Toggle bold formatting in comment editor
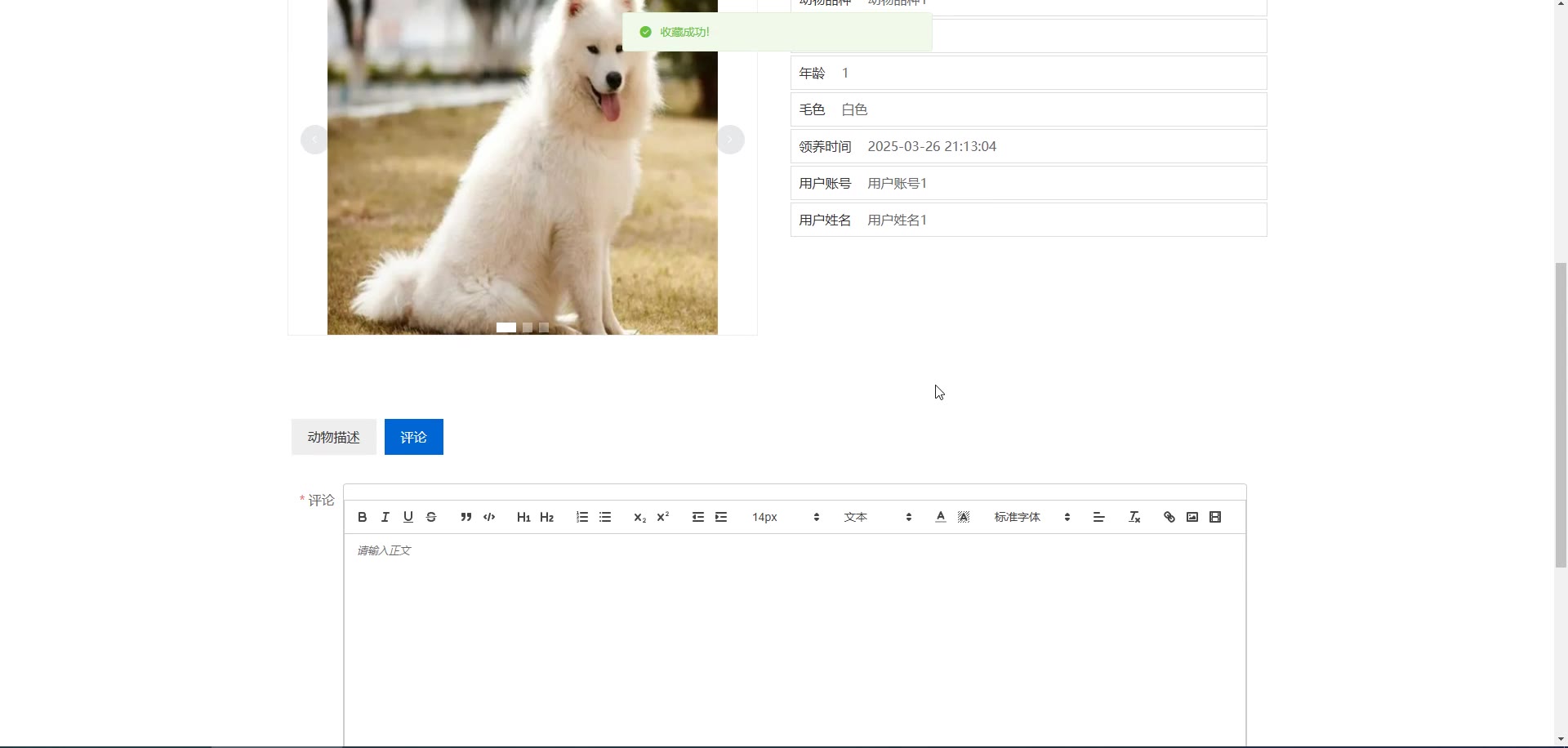 point(363,517)
